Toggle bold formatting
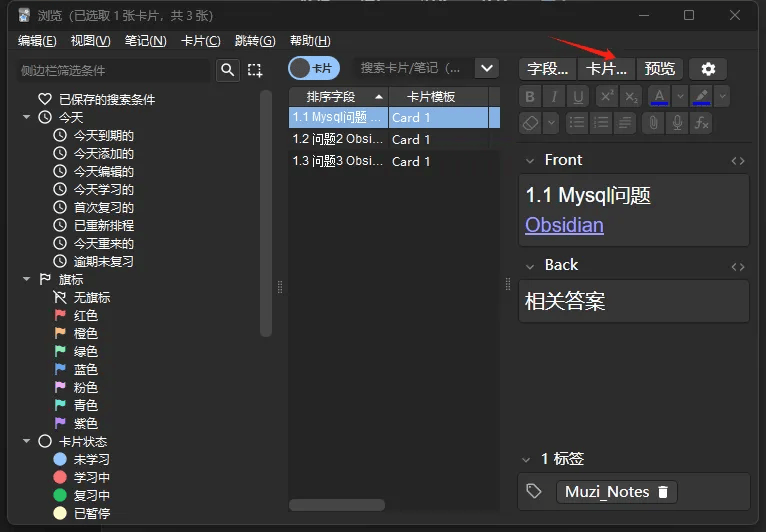This screenshot has width=766, height=532. point(530,96)
